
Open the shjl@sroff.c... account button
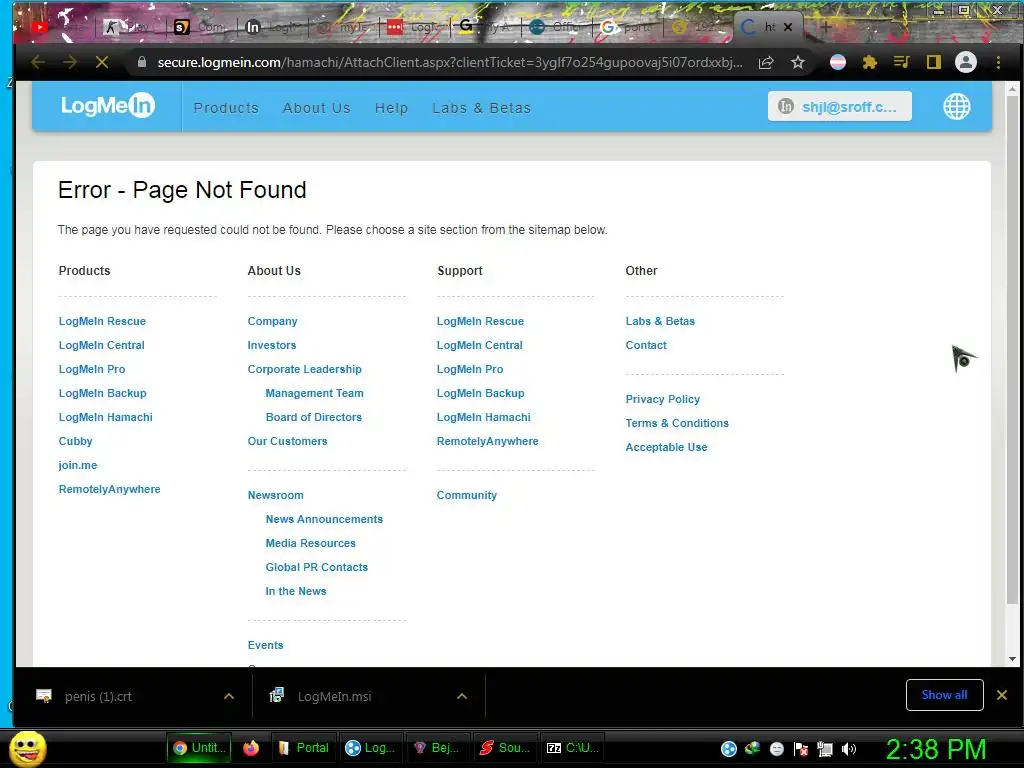click(x=840, y=106)
